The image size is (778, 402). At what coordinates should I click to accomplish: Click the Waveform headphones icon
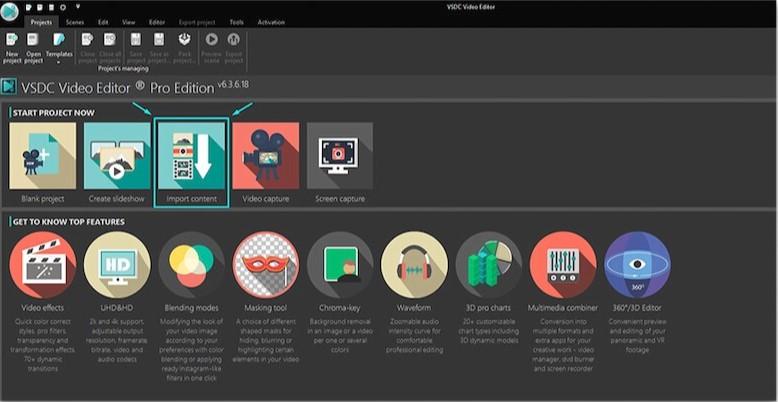point(414,265)
